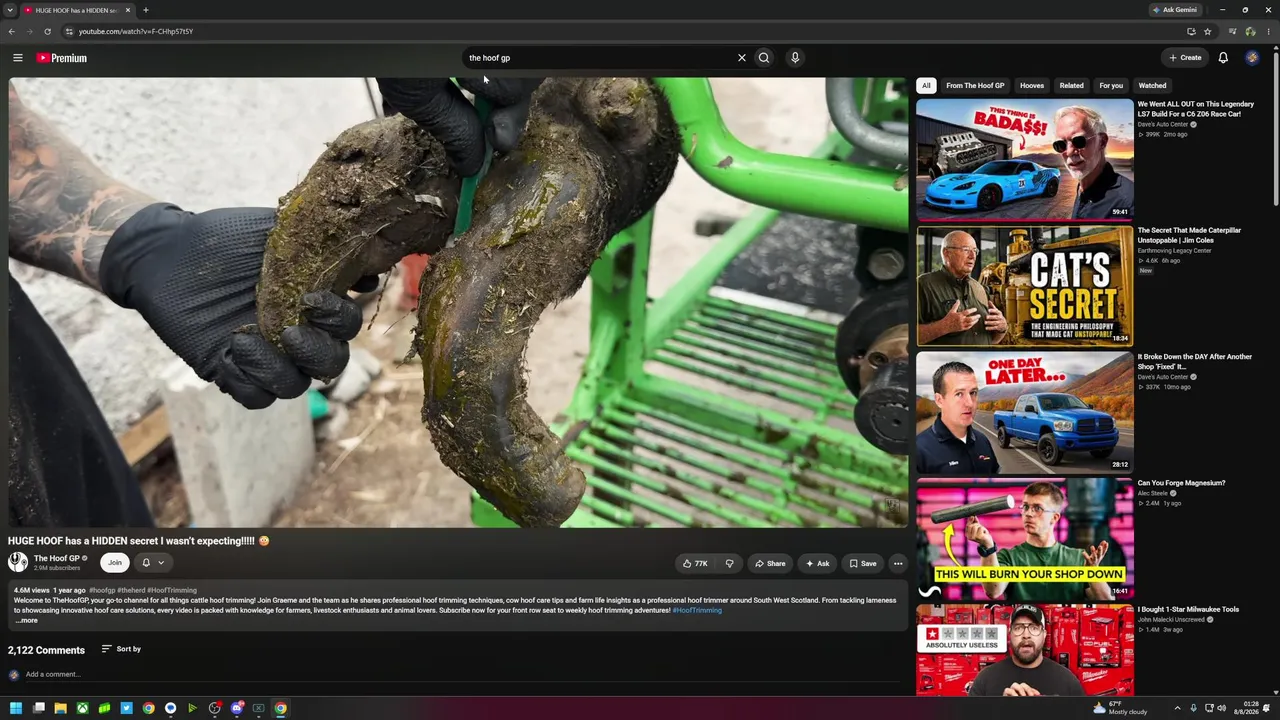Viewport: 1280px width, 720px height.
Task: Open the CAT'S SECRET video thumbnail
Action: [x=1025, y=286]
